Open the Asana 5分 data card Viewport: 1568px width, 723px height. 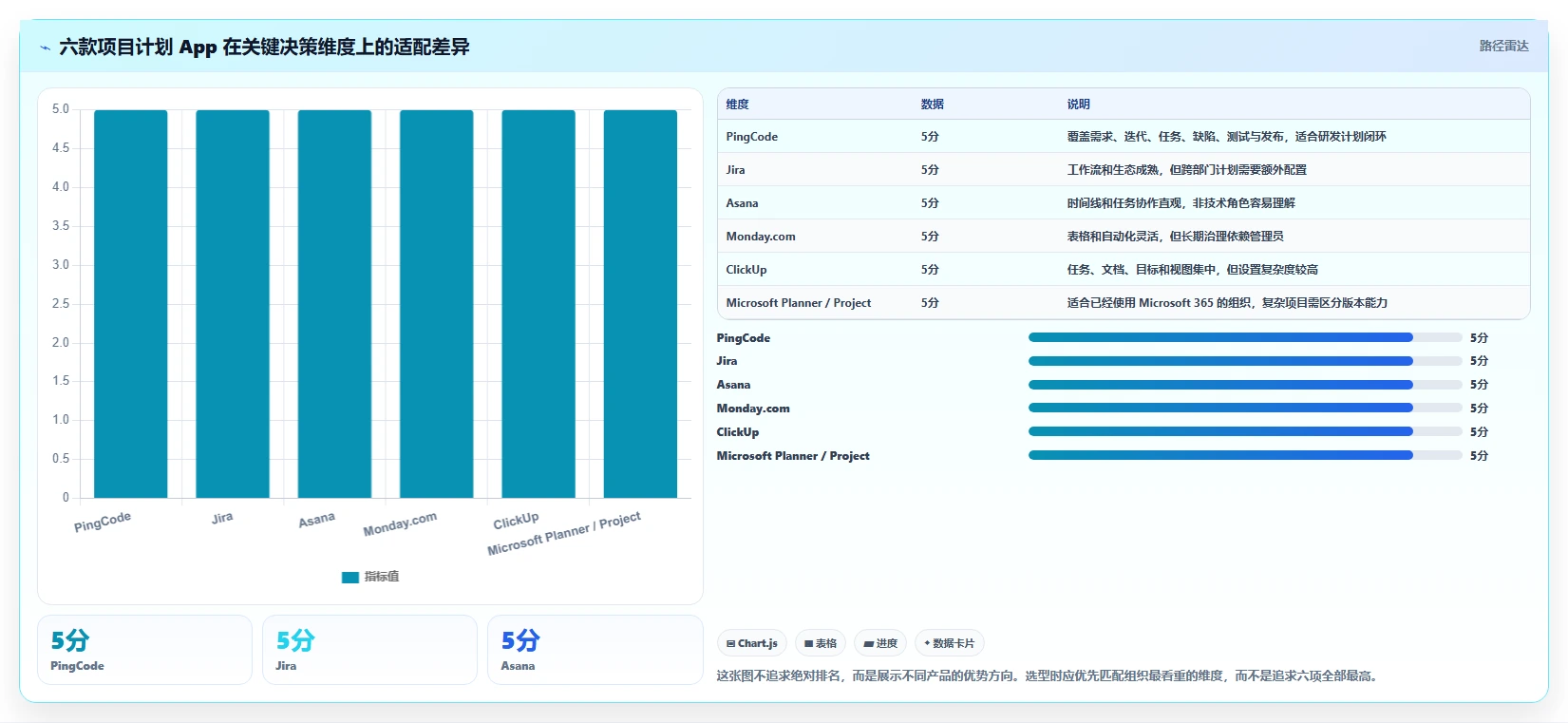click(595, 650)
